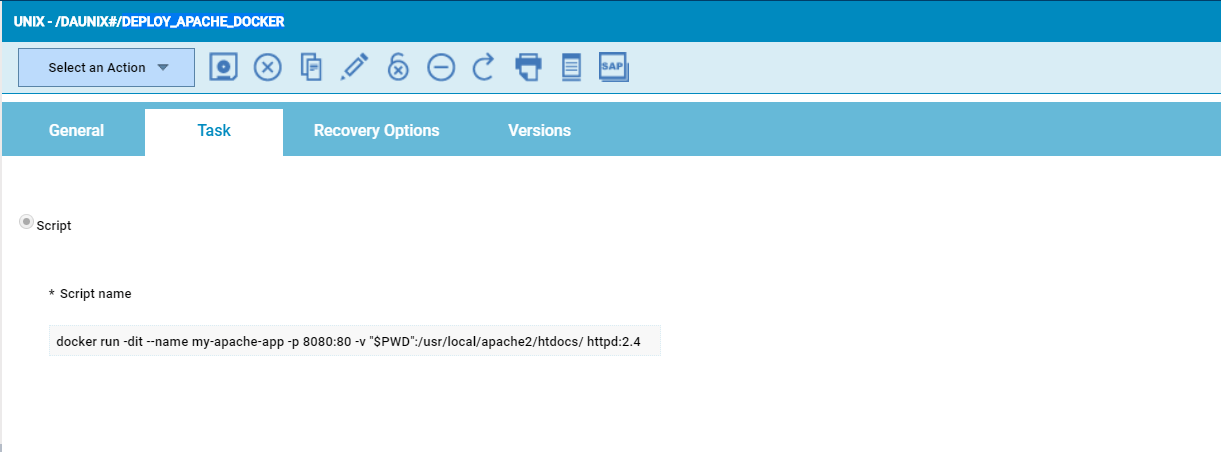Select the Task tab
The width and height of the screenshot is (1221, 452).
point(214,131)
